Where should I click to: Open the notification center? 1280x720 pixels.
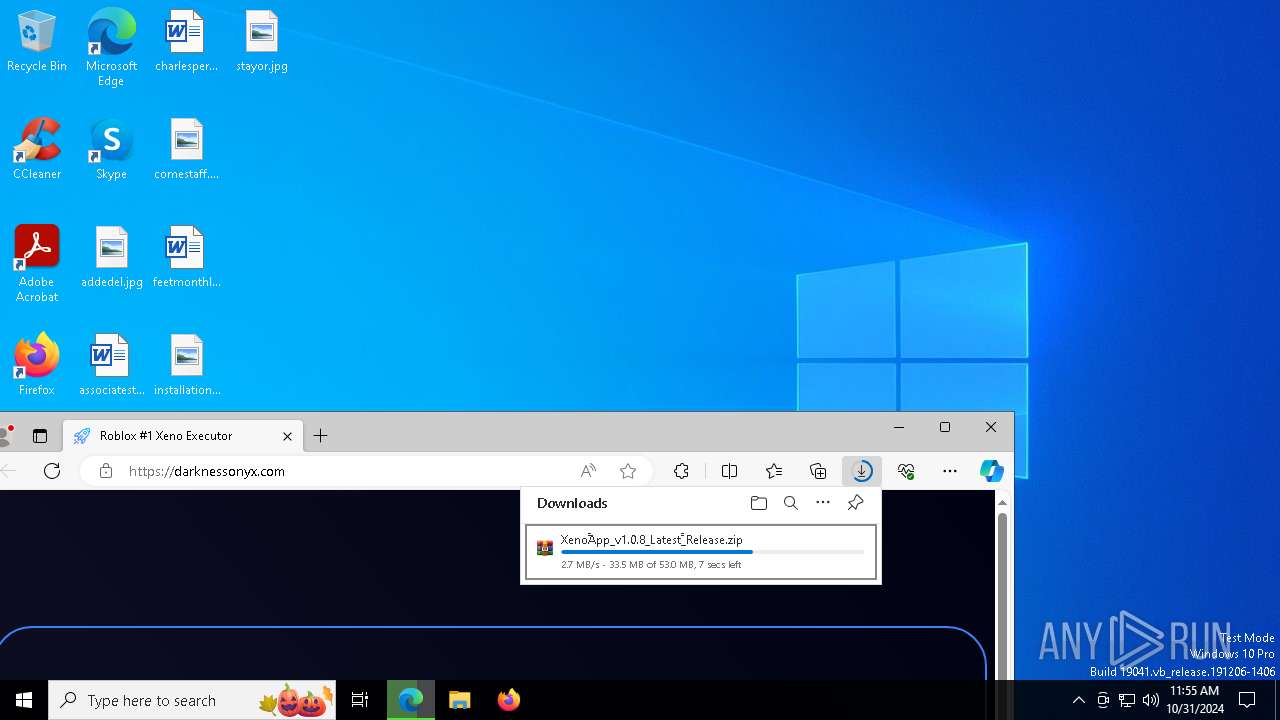(1247, 700)
